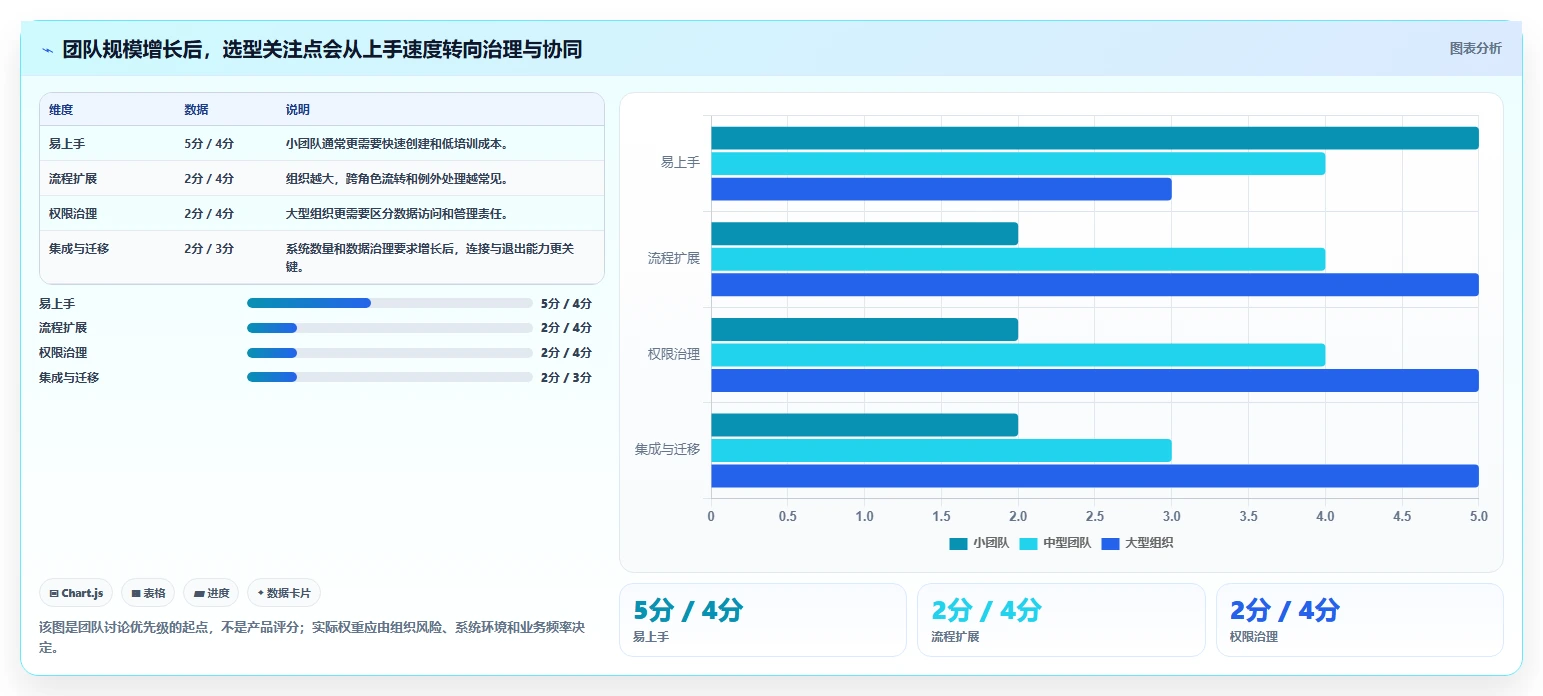Image resolution: width=1543 pixels, height=696 pixels.
Task: Click the 中型团队 bar in the 流程扩展 group
Action: (x=1018, y=259)
